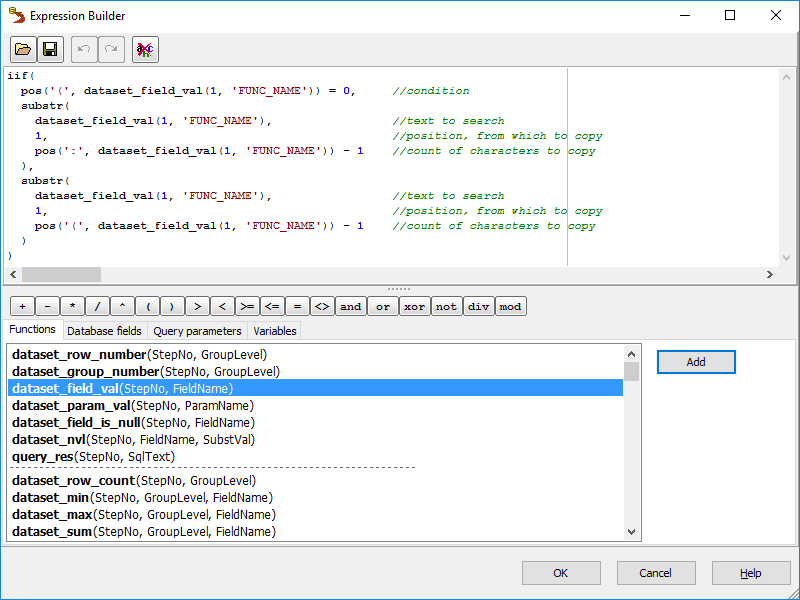Select dataset_param_val in the functions list
Viewport: 800px width, 600px height.
[x=132, y=406]
